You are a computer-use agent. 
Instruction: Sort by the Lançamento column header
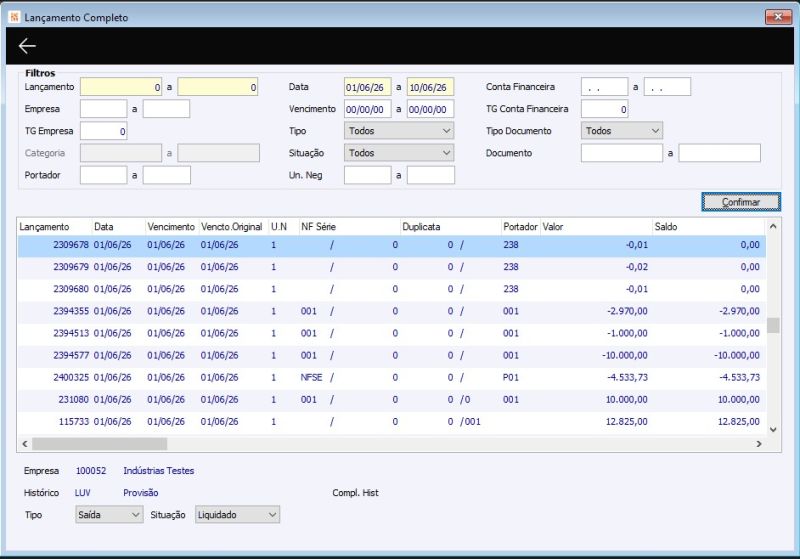coord(55,226)
